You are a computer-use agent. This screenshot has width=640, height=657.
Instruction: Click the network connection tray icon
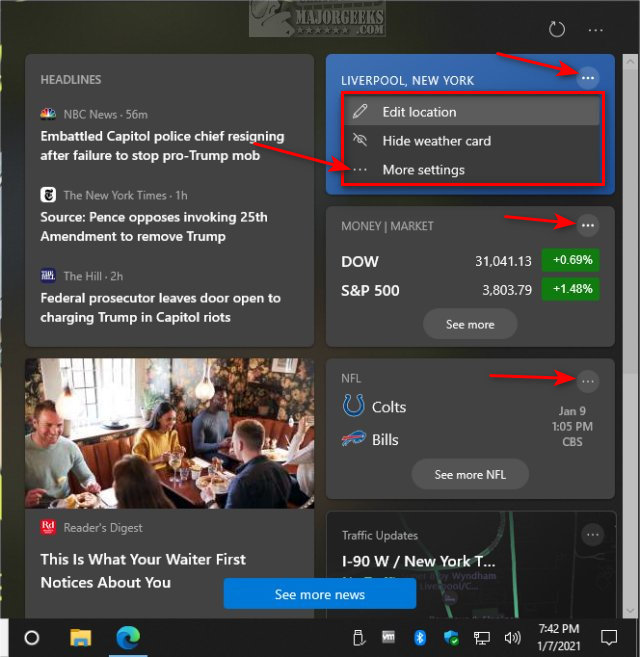(482, 638)
